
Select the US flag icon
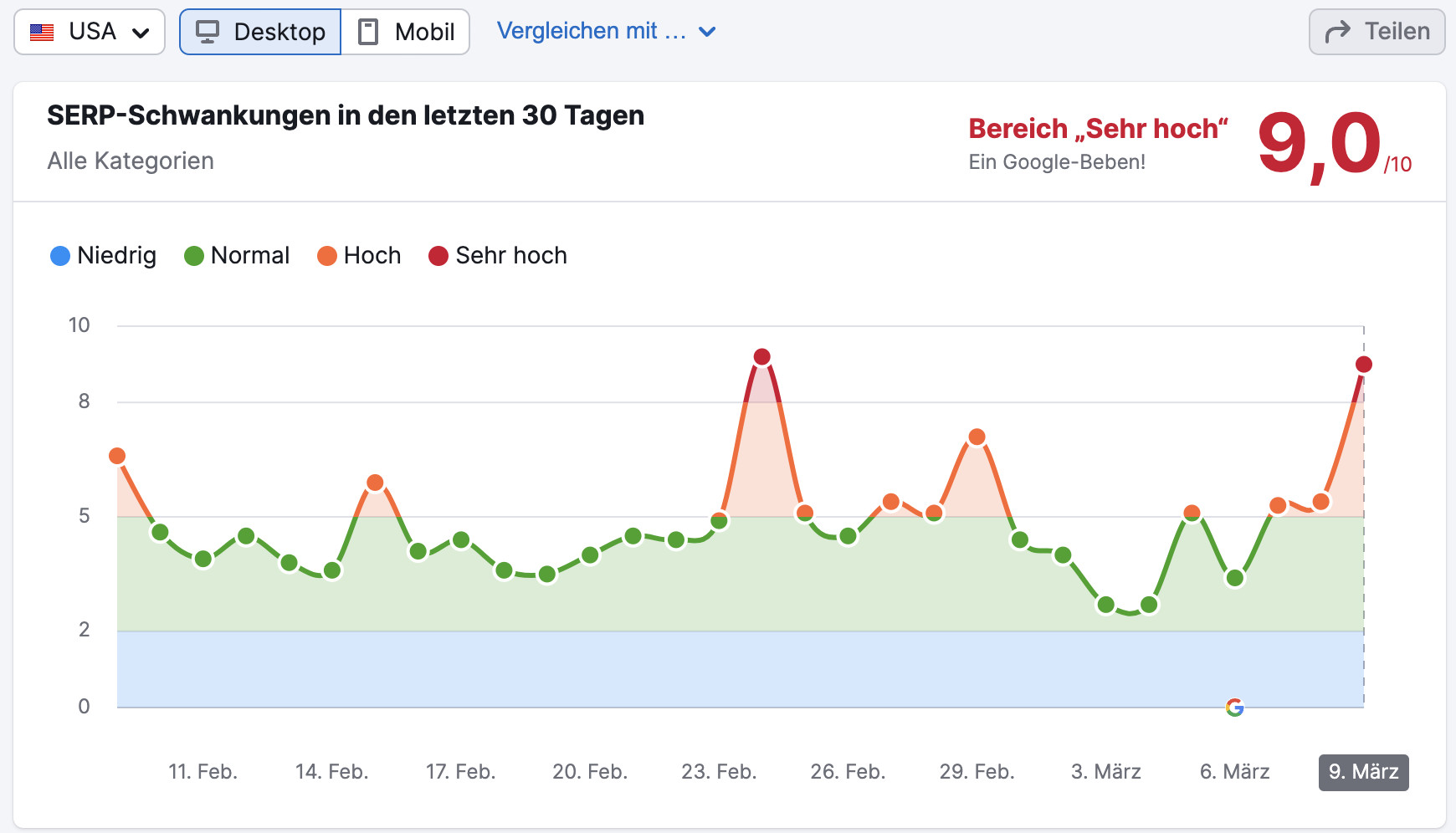click(x=40, y=31)
